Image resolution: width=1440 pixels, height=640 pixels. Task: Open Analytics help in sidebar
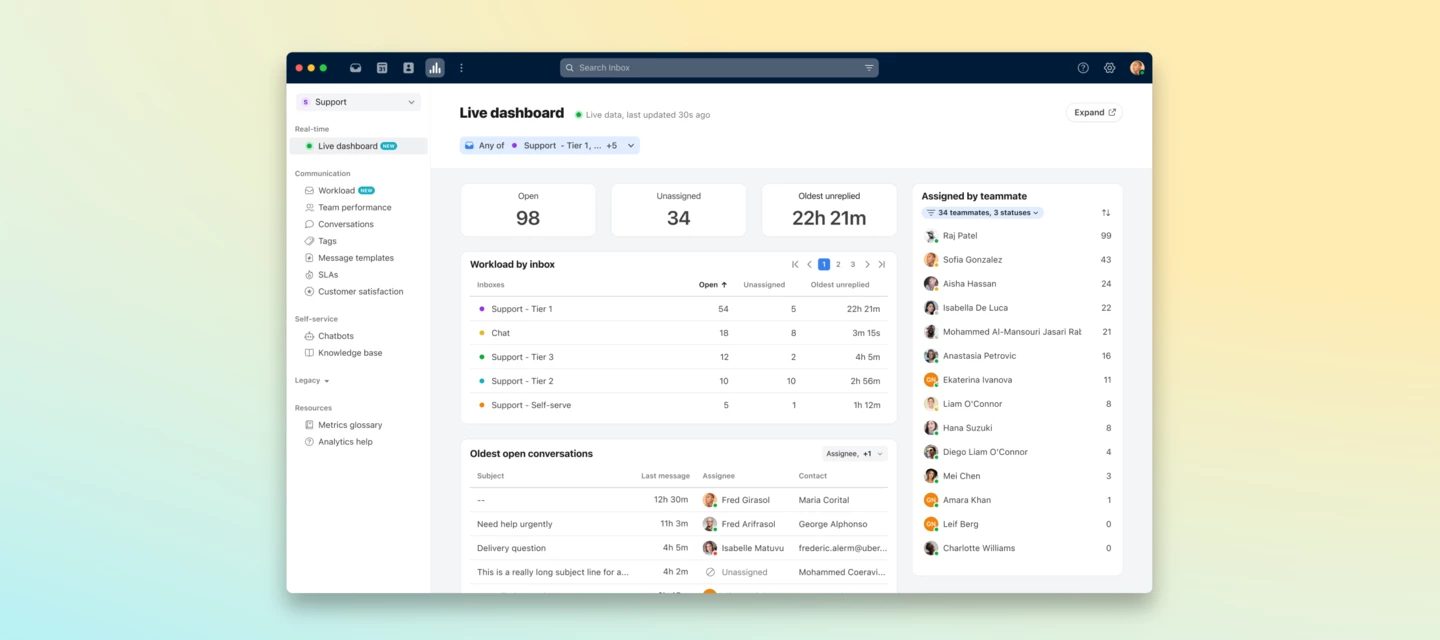coord(338,442)
